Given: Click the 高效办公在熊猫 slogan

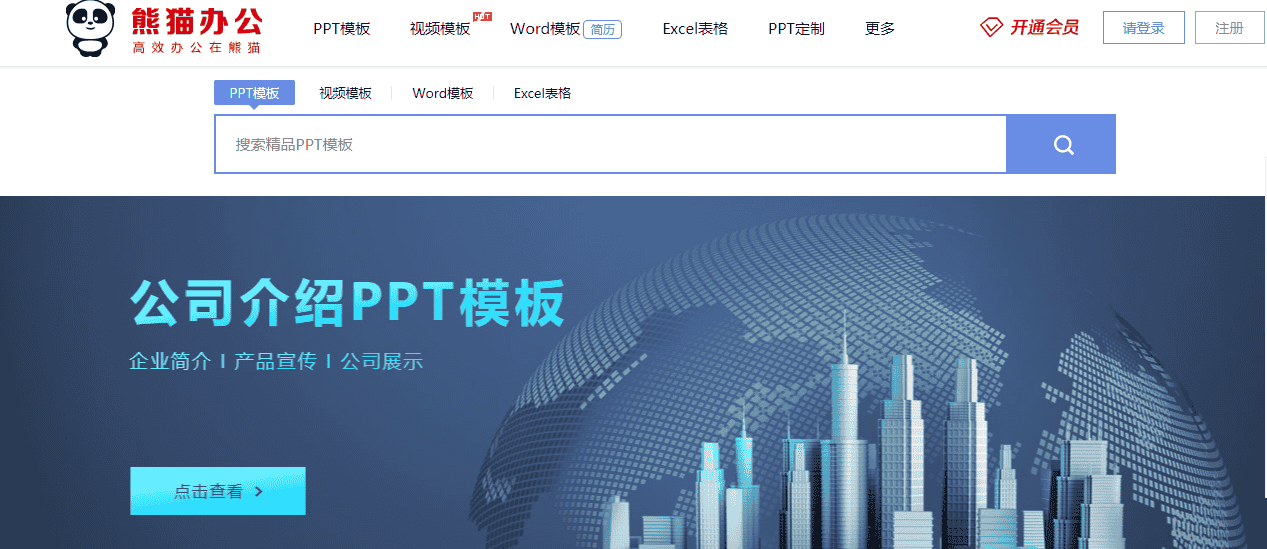Looking at the screenshot, I should [197, 47].
